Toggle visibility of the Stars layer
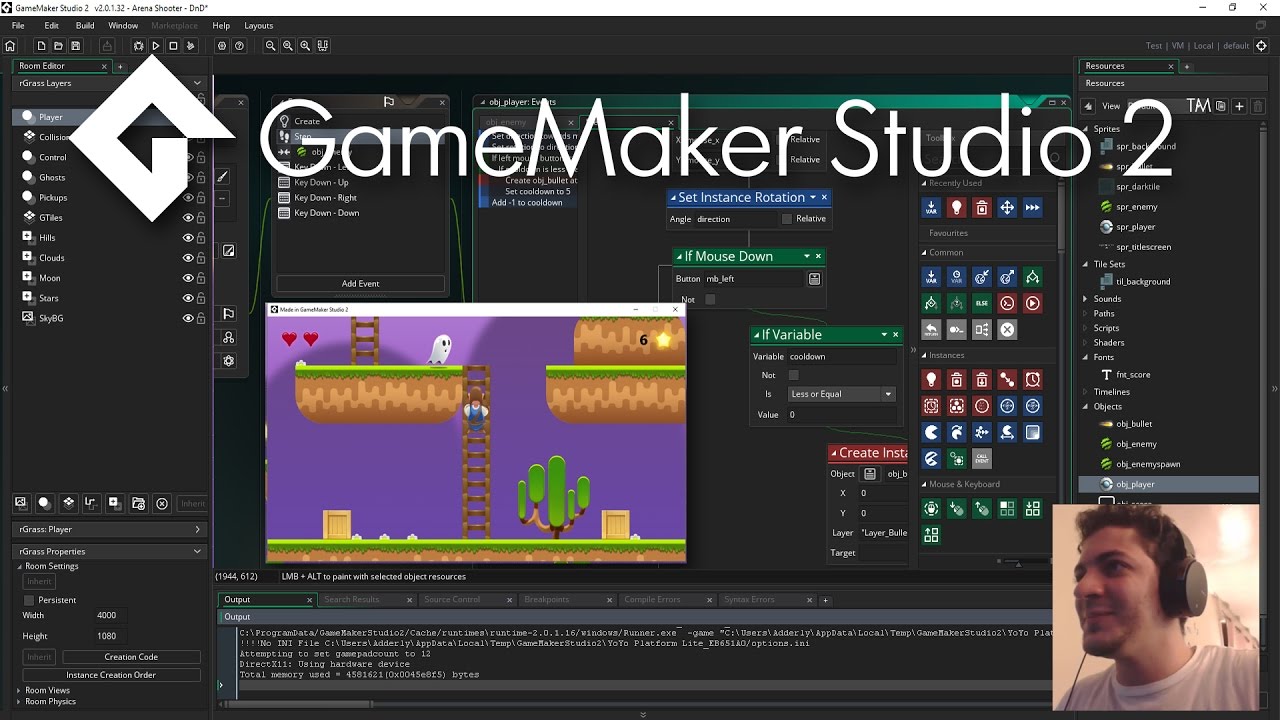Viewport: 1280px width, 720px height. coord(188,298)
